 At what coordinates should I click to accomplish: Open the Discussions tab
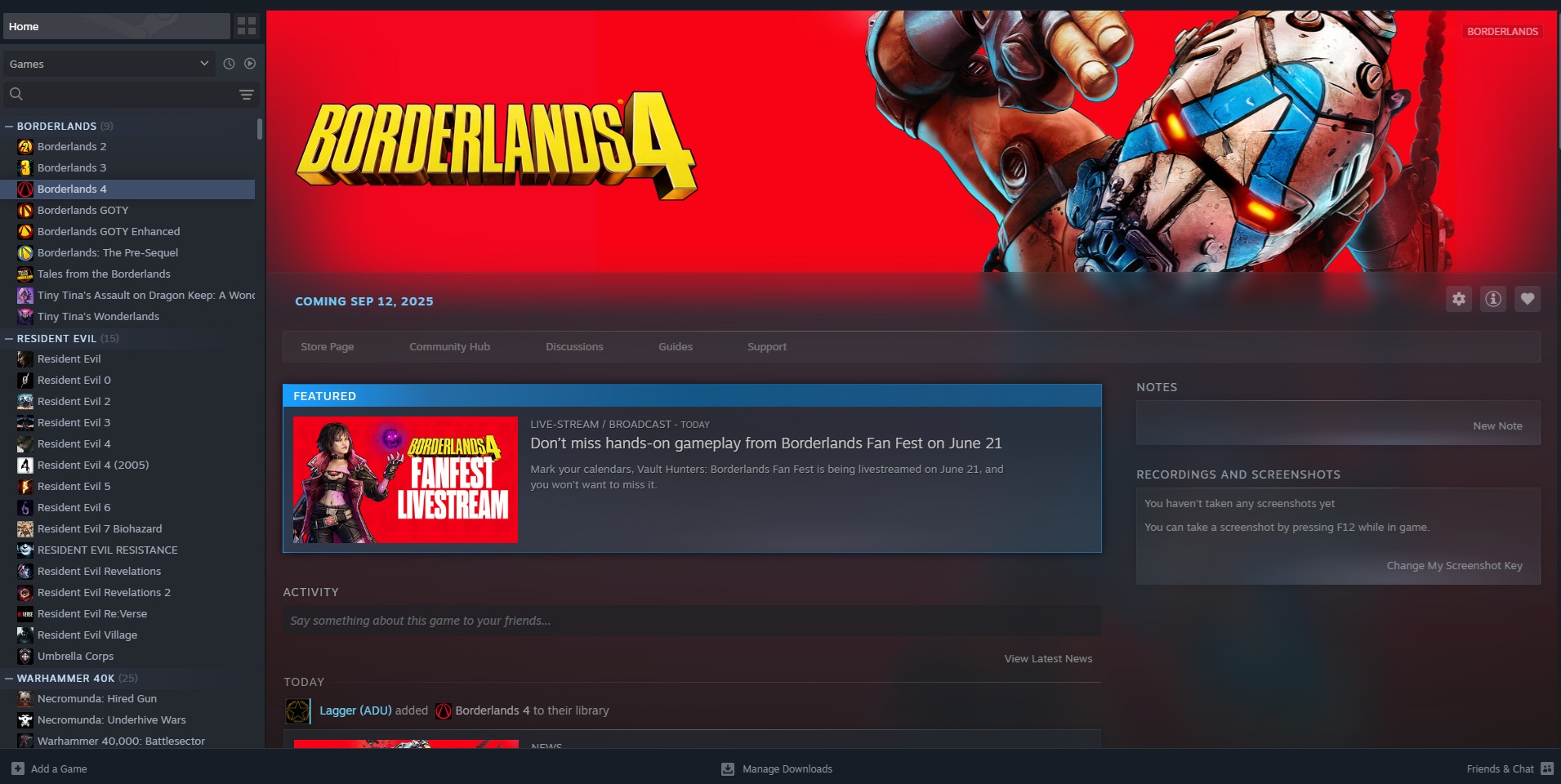point(574,347)
